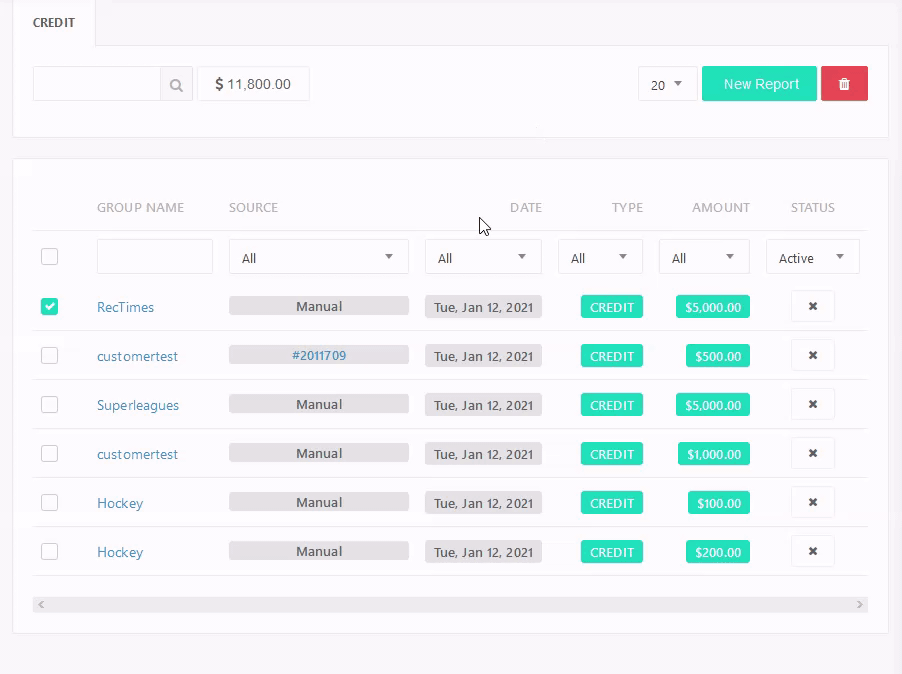Click the X status icon for RecTimes
The image size is (902, 674).
tap(812, 307)
